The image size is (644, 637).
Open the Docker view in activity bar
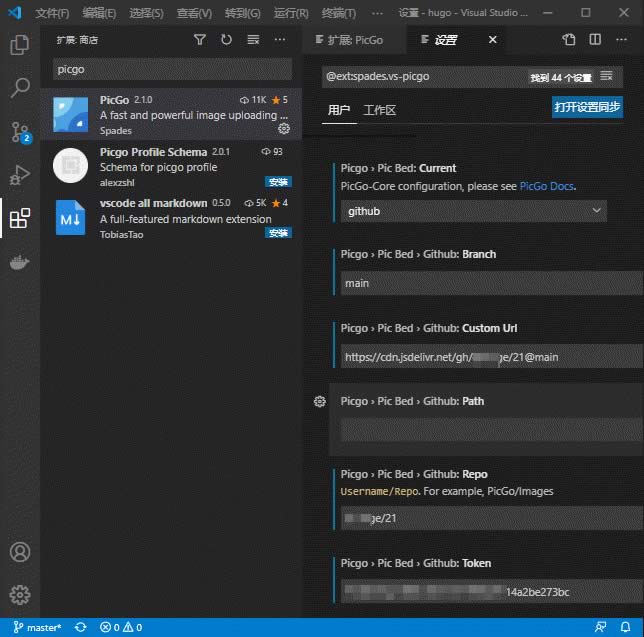click(19, 262)
